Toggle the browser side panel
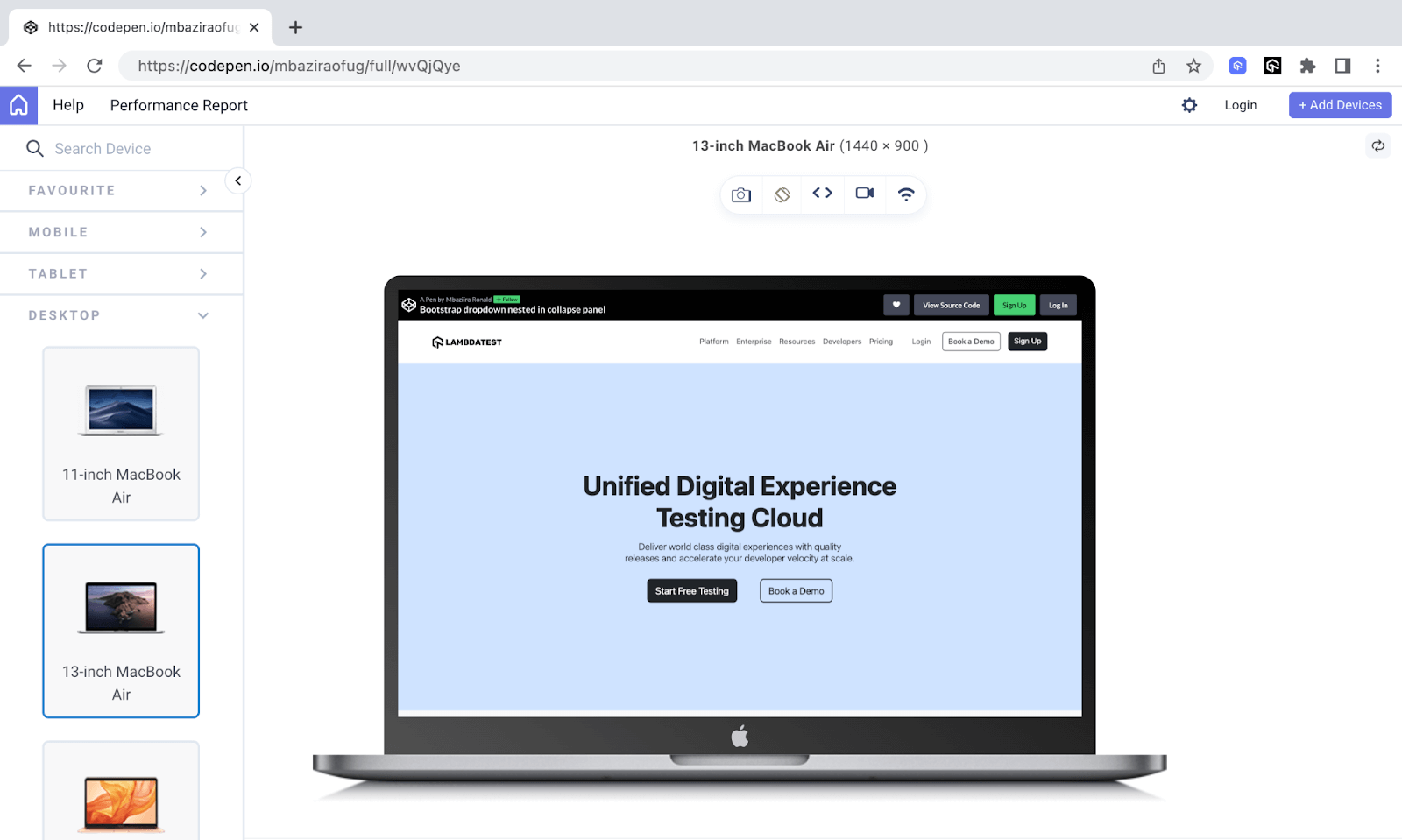The image size is (1402, 840). coord(1342,66)
